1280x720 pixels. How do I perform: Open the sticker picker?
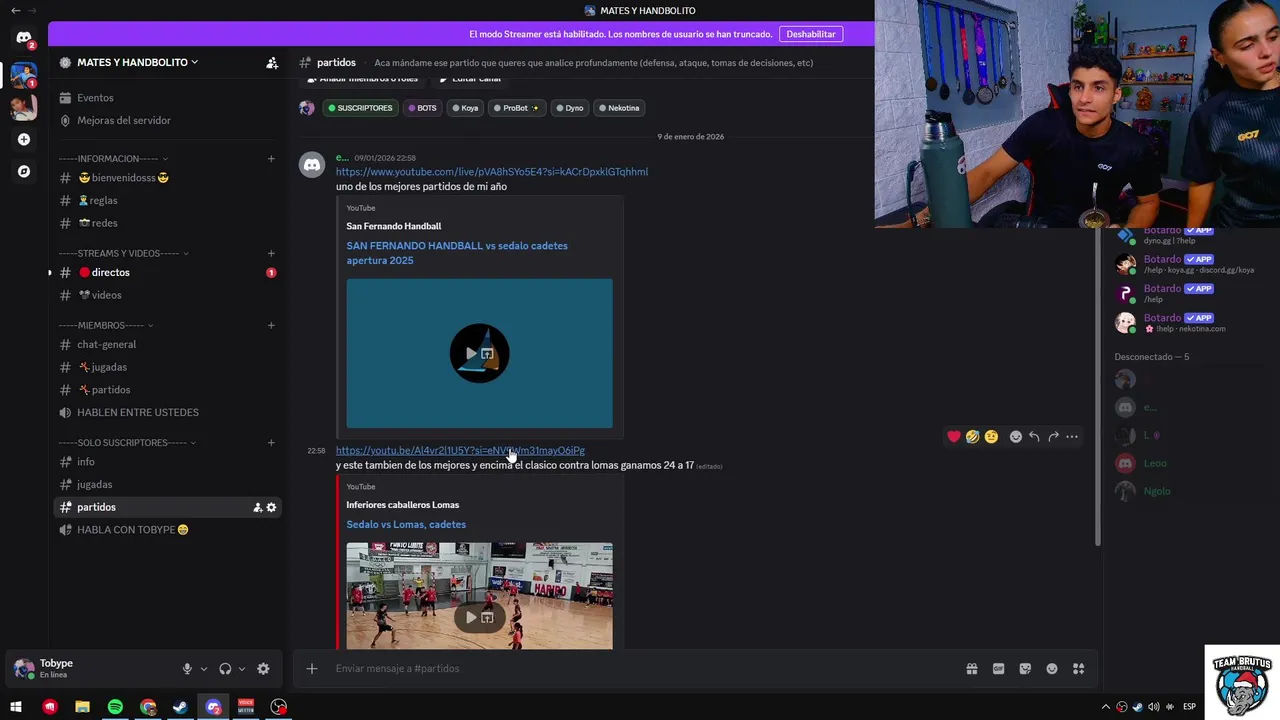tap(1025, 669)
